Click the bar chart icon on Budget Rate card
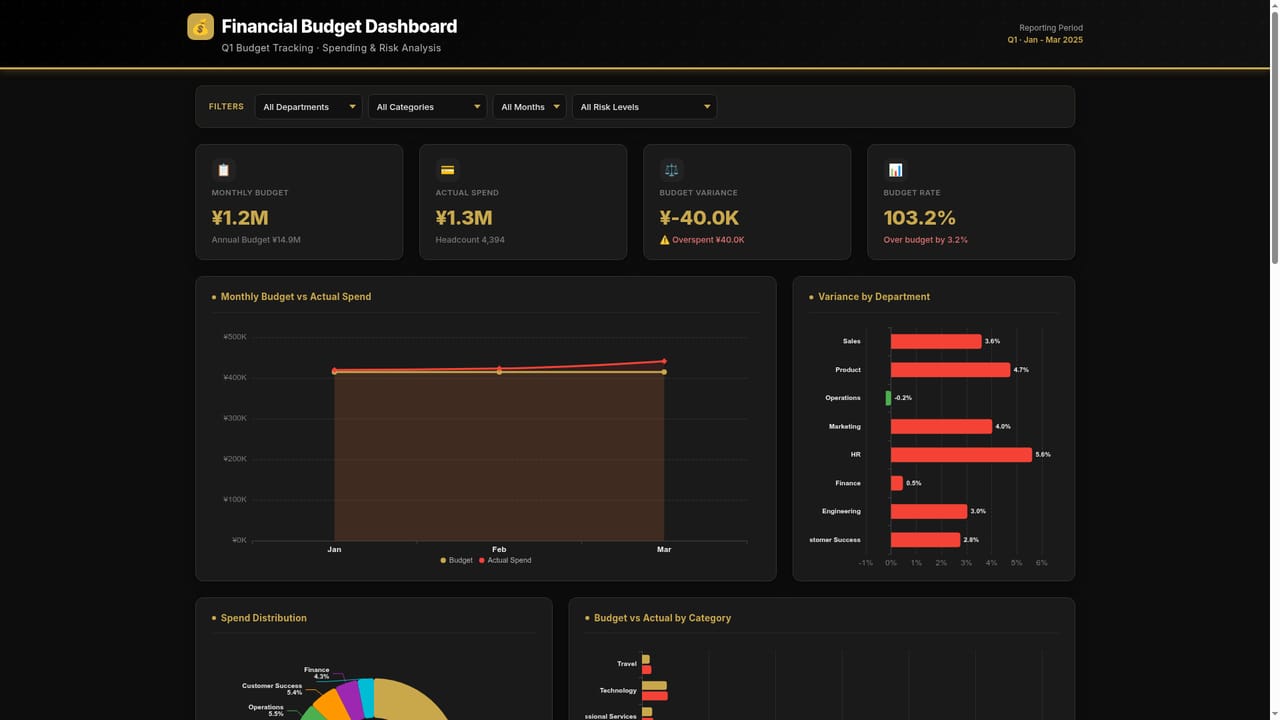 pyautogui.click(x=896, y=170)
